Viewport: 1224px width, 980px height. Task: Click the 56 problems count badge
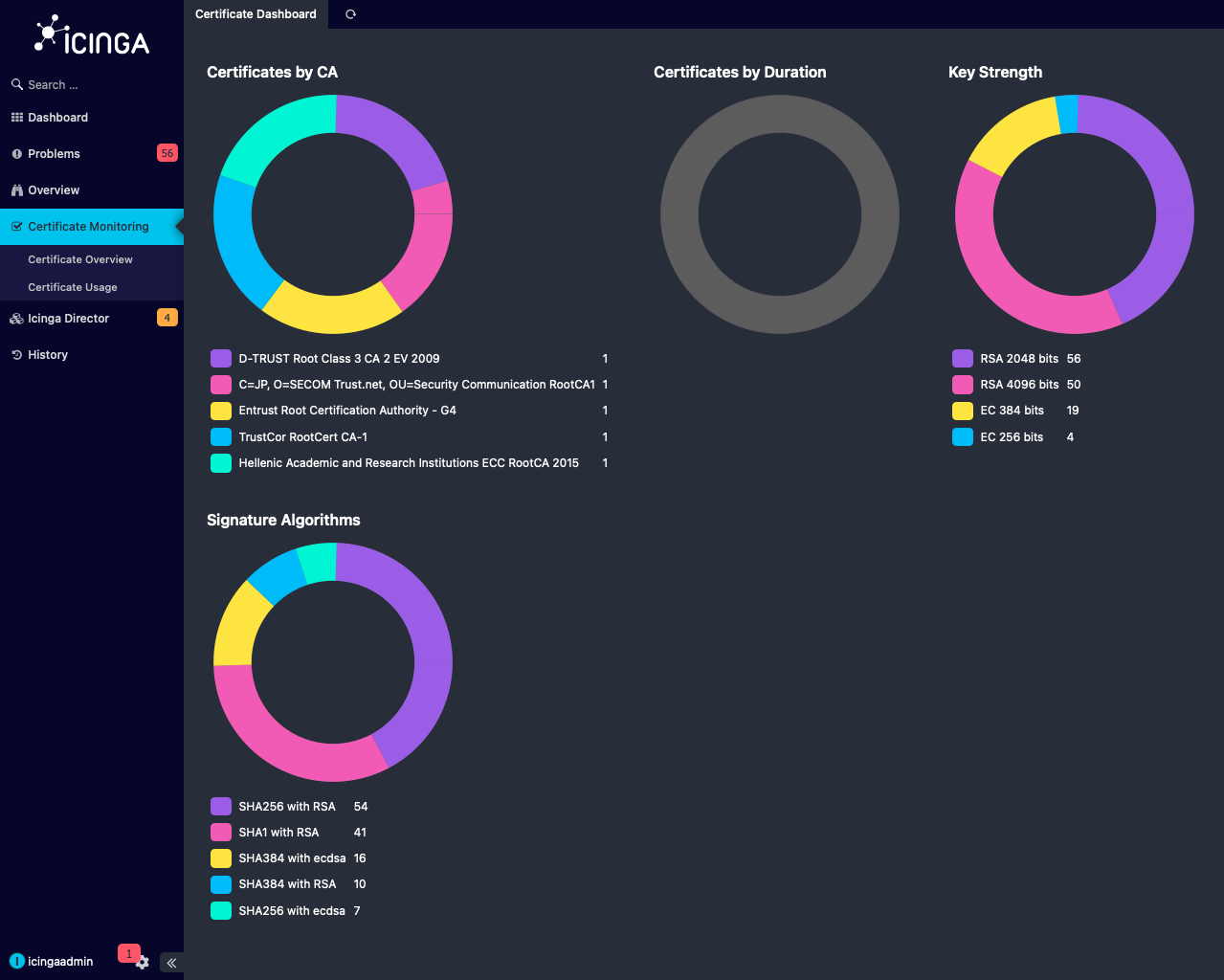(x=166, y=153)
